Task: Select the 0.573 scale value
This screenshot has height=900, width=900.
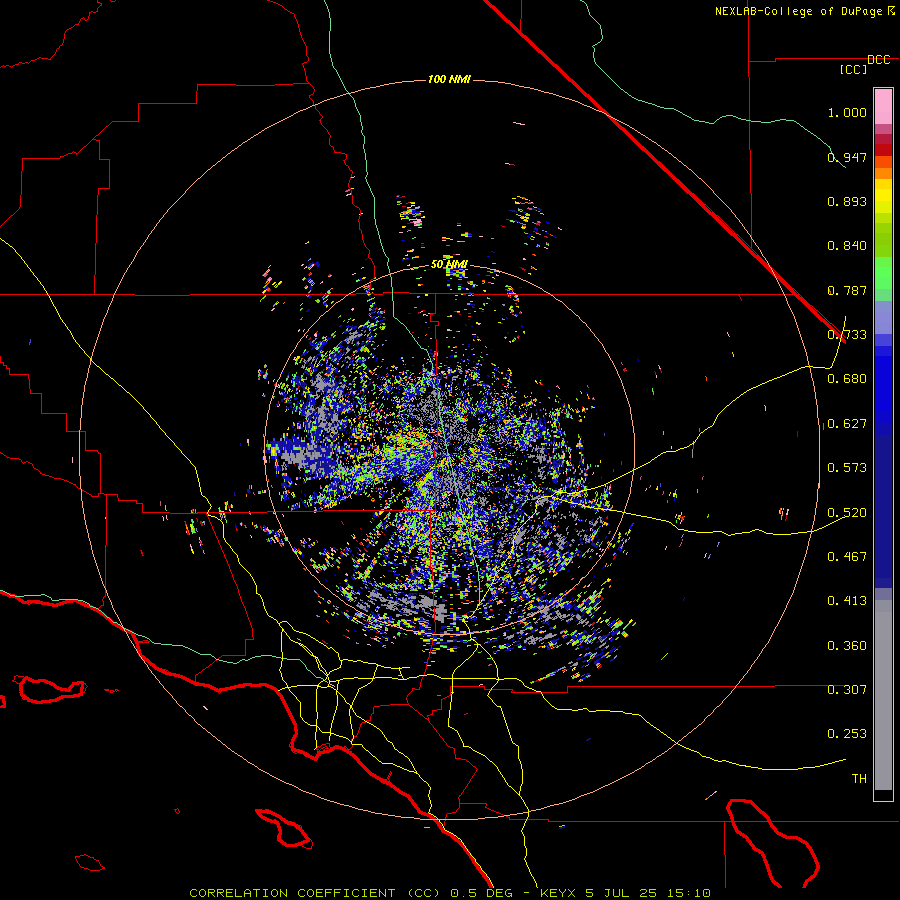Action: [847, 468]
